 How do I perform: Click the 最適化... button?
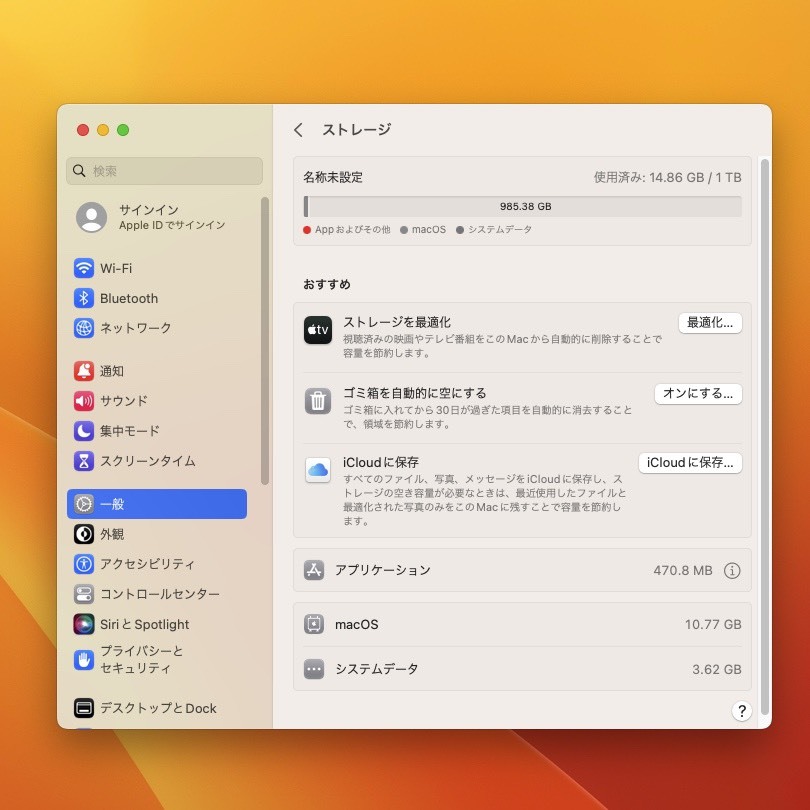710,323
